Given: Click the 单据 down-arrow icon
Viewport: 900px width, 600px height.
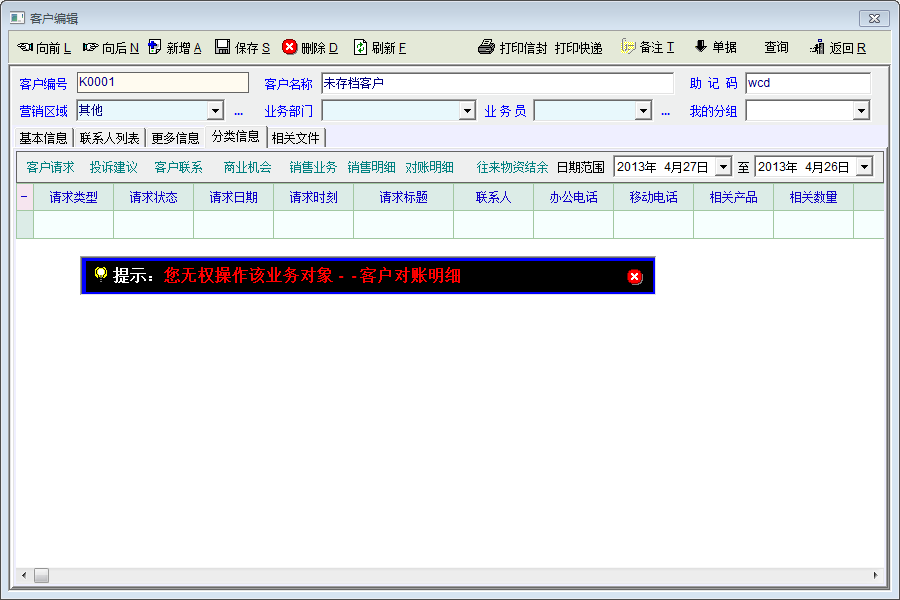Looking at the screenshot, I should pos(701,47).
